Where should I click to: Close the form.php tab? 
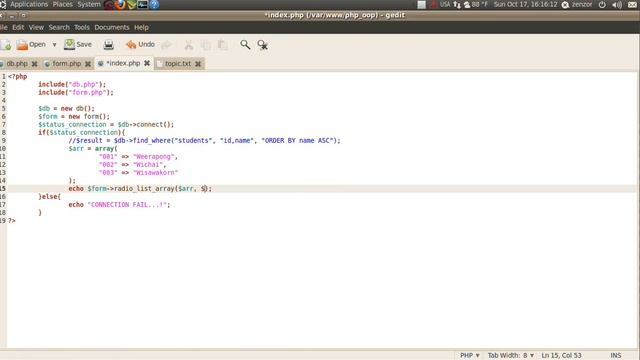[x=88, y=64]
